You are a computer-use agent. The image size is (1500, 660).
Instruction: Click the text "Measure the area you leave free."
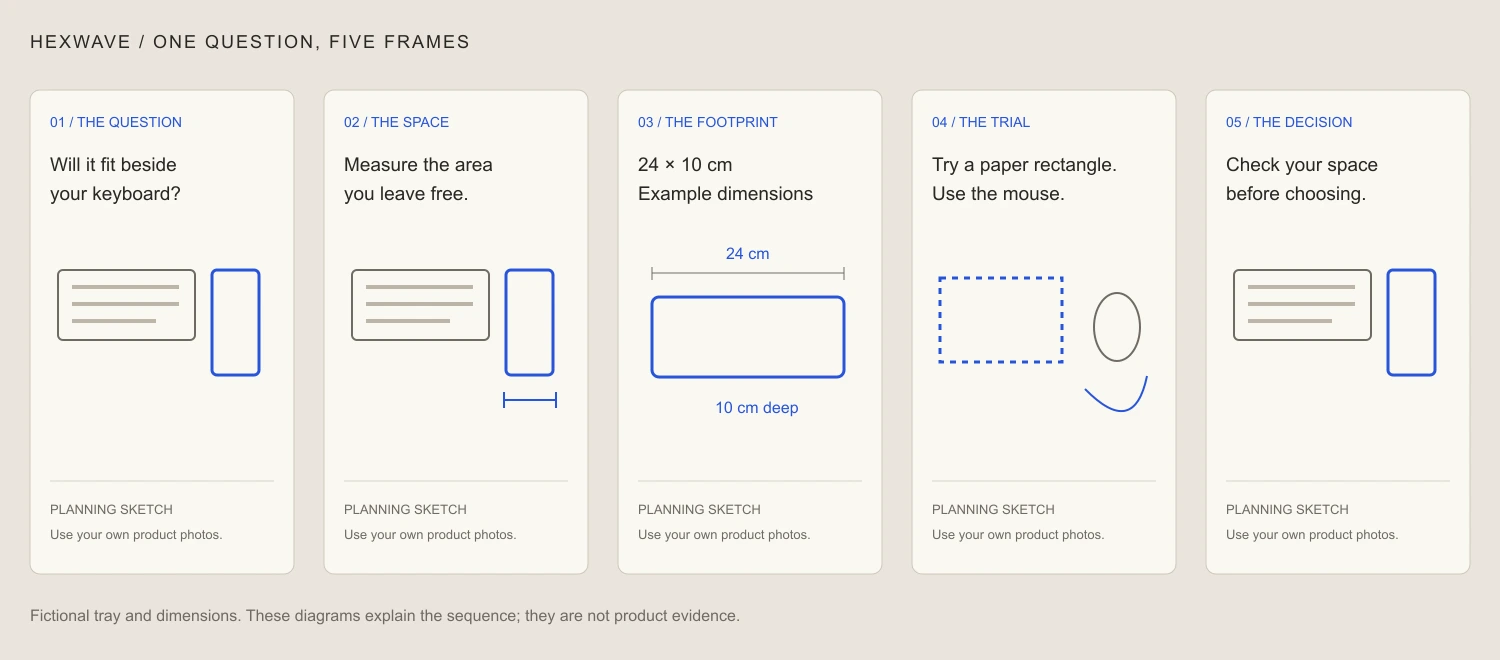pyautogui.click(x=418, y=179)
